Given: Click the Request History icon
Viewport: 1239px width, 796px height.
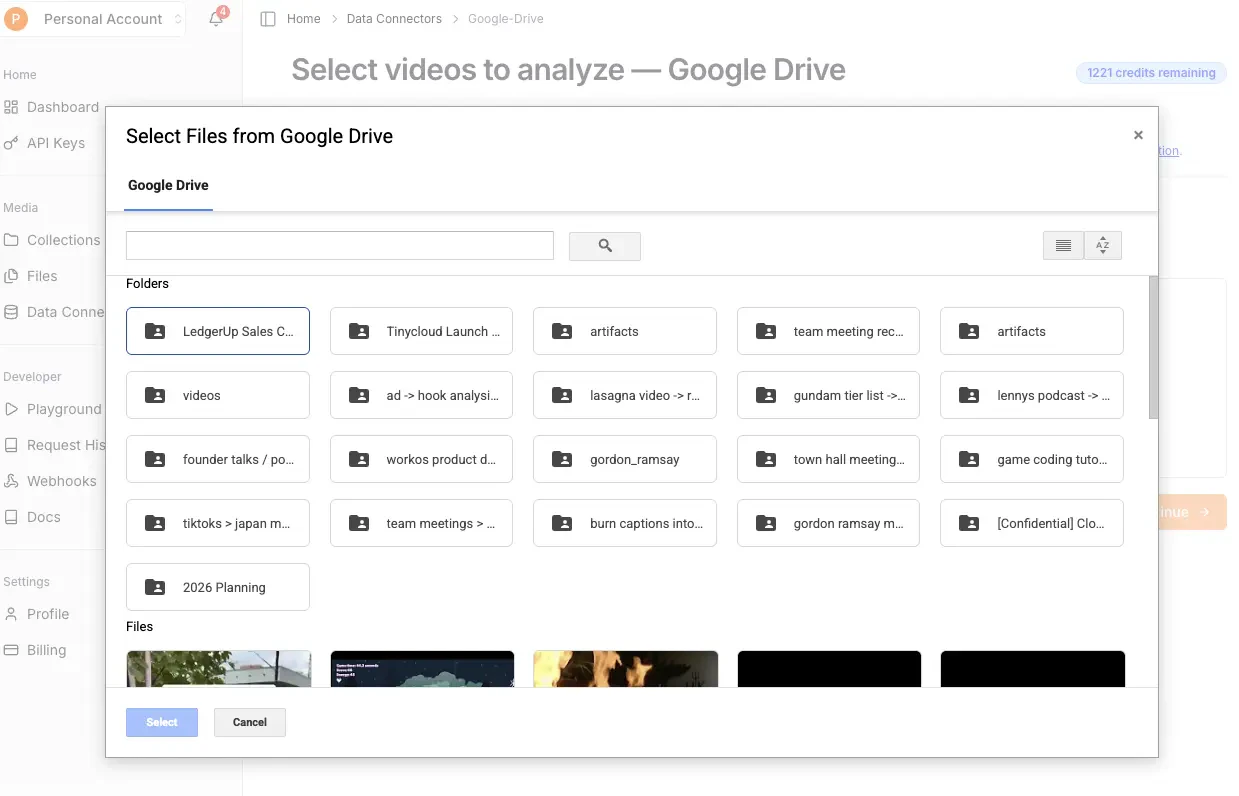Looking at the screenshot, I should [12, 445].
